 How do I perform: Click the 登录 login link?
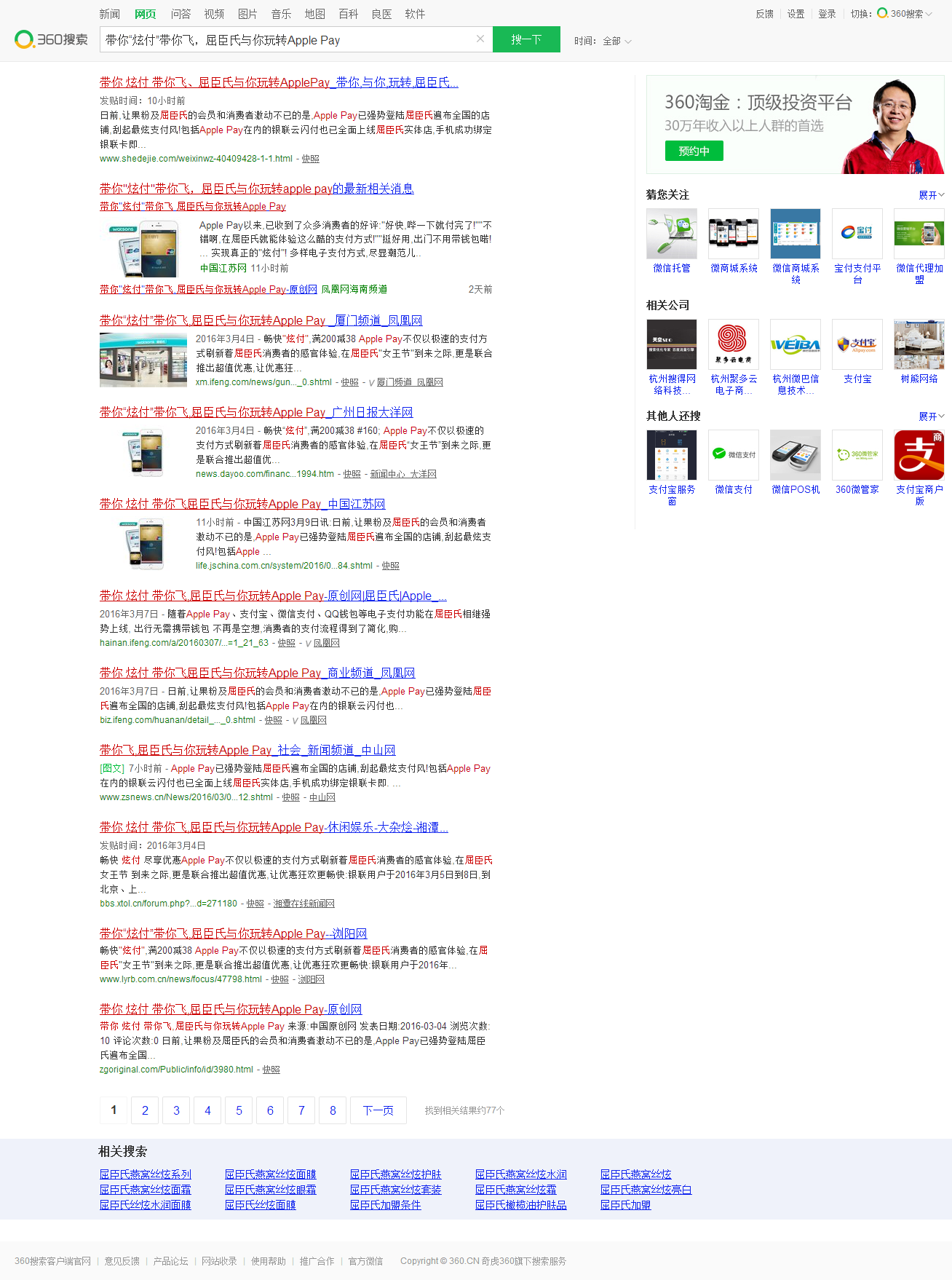click(827, 14)
